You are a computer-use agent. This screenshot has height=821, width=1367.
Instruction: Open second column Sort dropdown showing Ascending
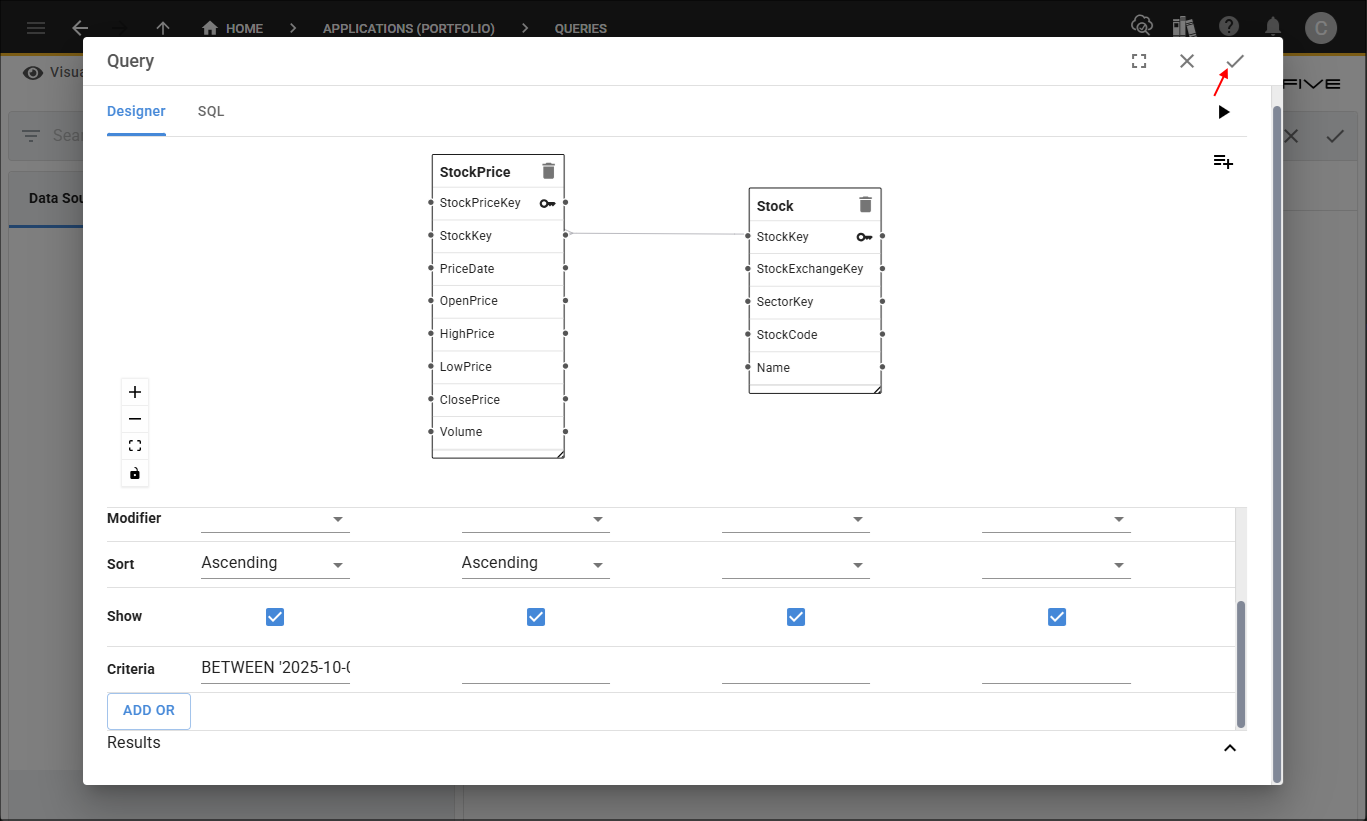pyautogui.click(x=535, y=564)
